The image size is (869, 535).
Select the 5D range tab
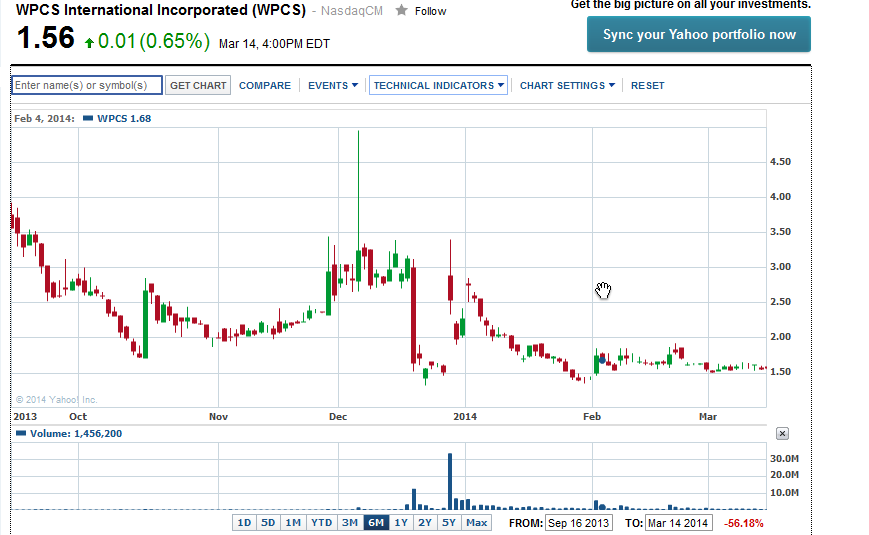[268, 522]
